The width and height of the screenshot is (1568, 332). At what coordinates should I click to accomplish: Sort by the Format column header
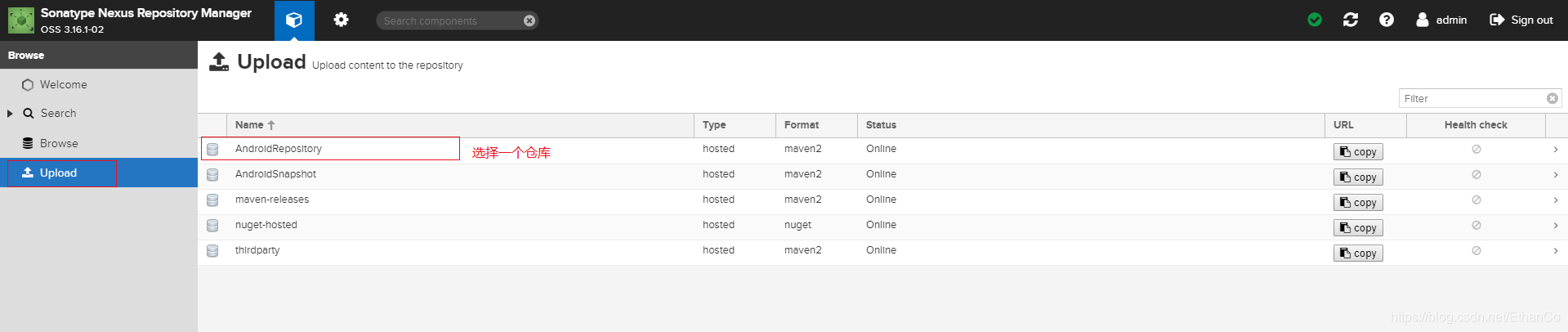816,125
